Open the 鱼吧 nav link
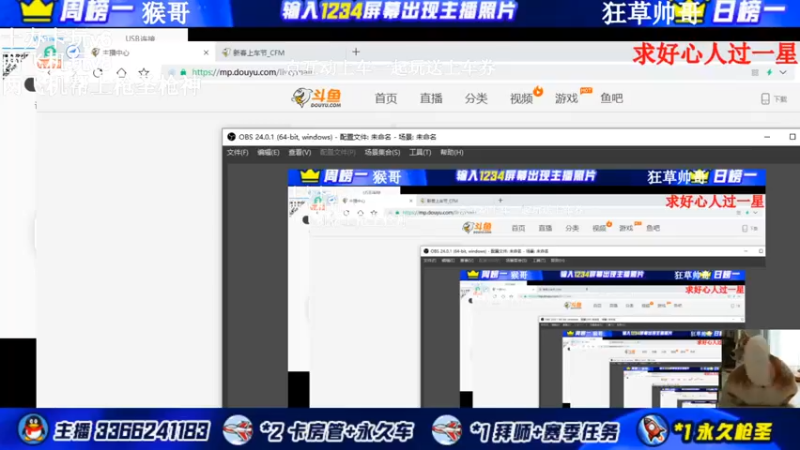The image size is (800, 450). point(612,98)
